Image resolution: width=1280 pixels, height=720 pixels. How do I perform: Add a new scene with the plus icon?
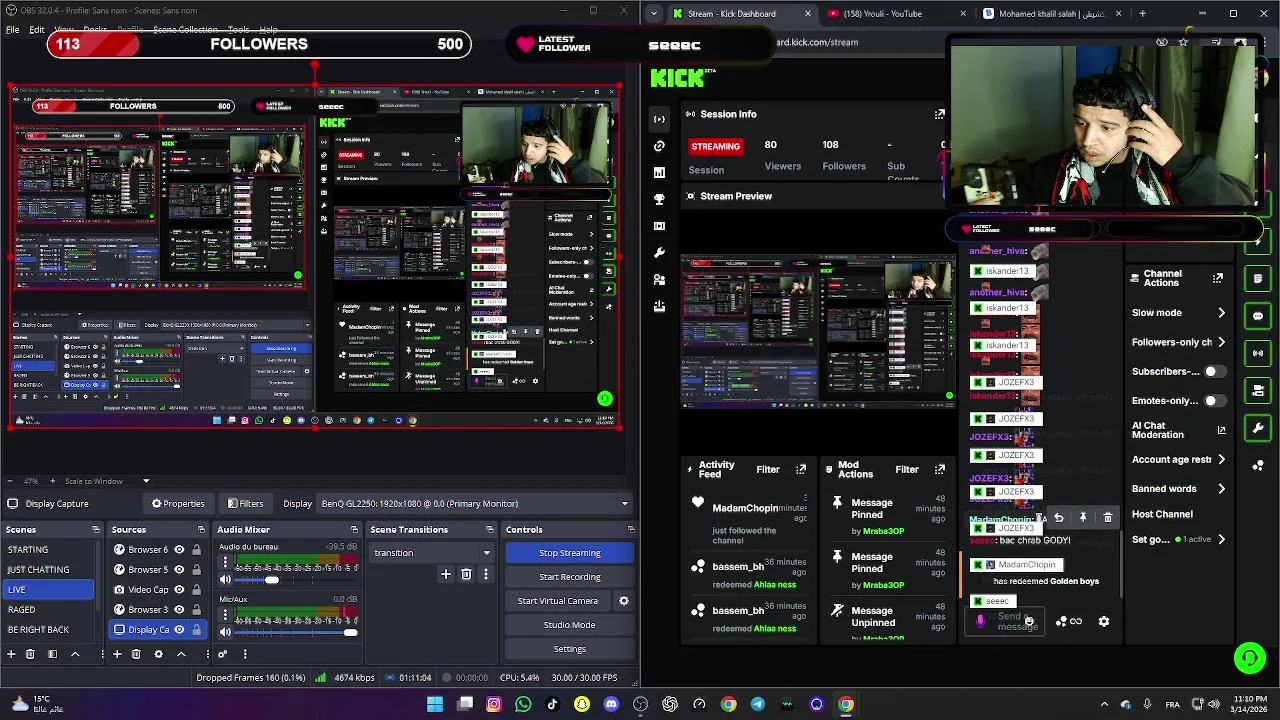click(11, 654)
